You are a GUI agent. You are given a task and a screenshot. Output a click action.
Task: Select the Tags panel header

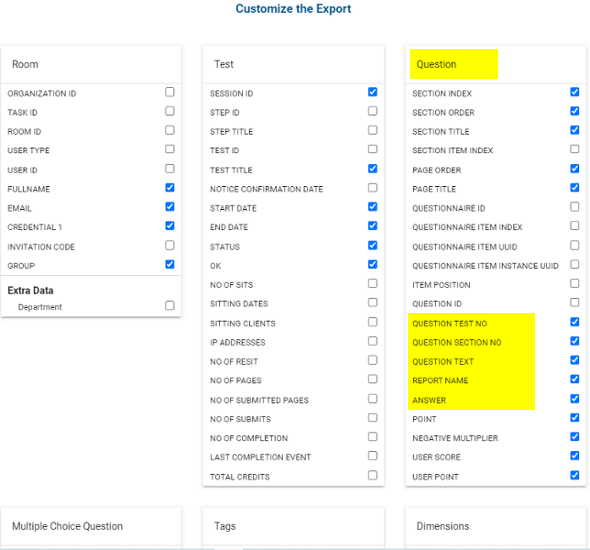[x=293, y=526]
